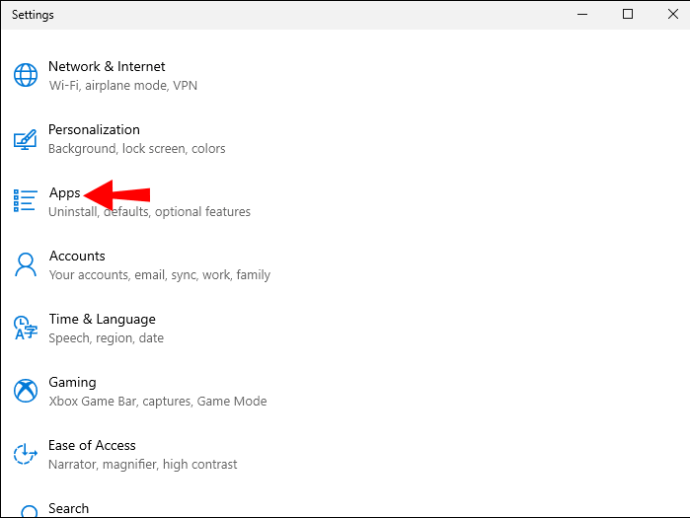
Task: Click 'Your accounts, email, sync, work, family'
Action: 159,275
